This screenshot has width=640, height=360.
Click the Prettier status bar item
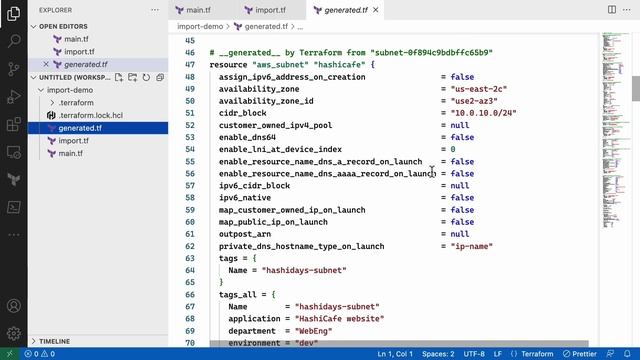580,354
